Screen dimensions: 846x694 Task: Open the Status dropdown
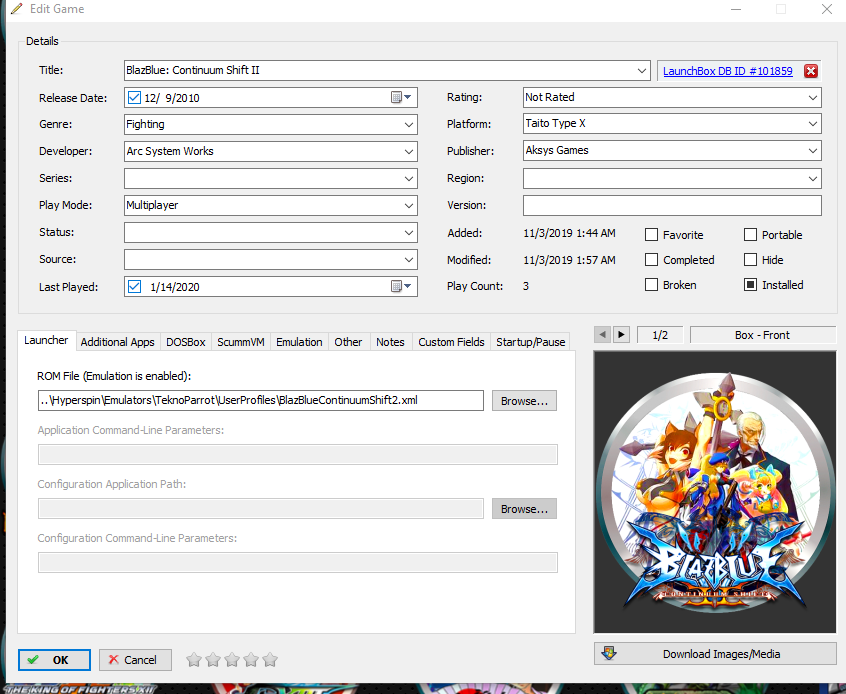tap(409, 233)
